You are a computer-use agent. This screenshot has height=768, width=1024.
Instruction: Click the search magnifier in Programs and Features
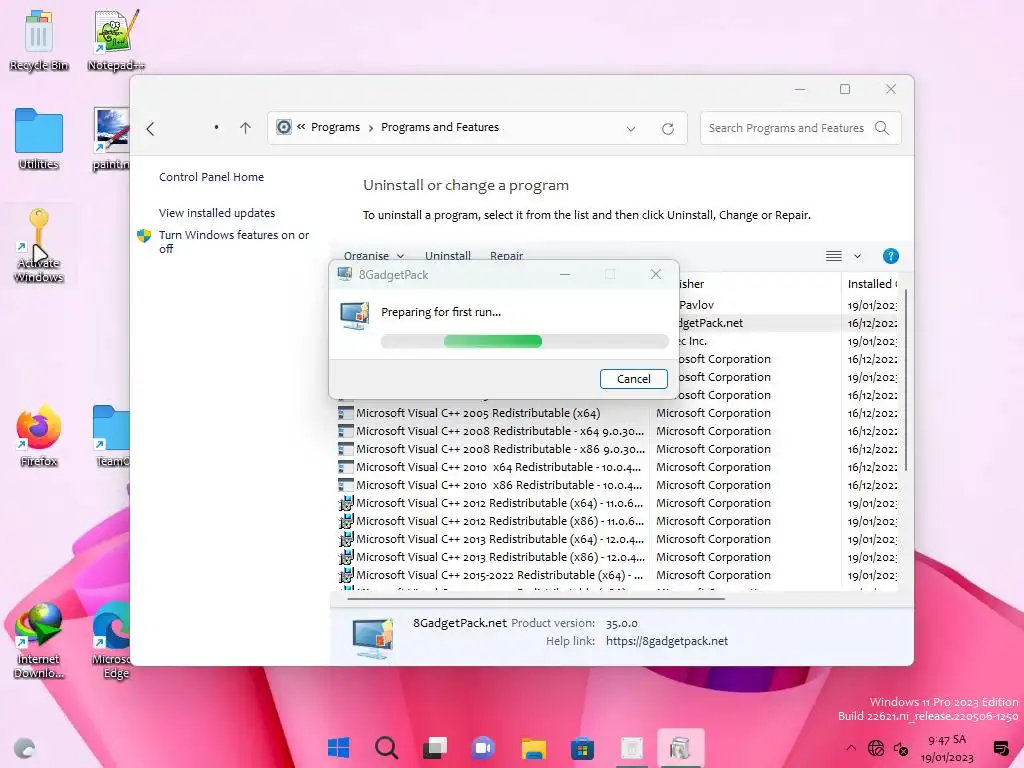click(882, 128)
